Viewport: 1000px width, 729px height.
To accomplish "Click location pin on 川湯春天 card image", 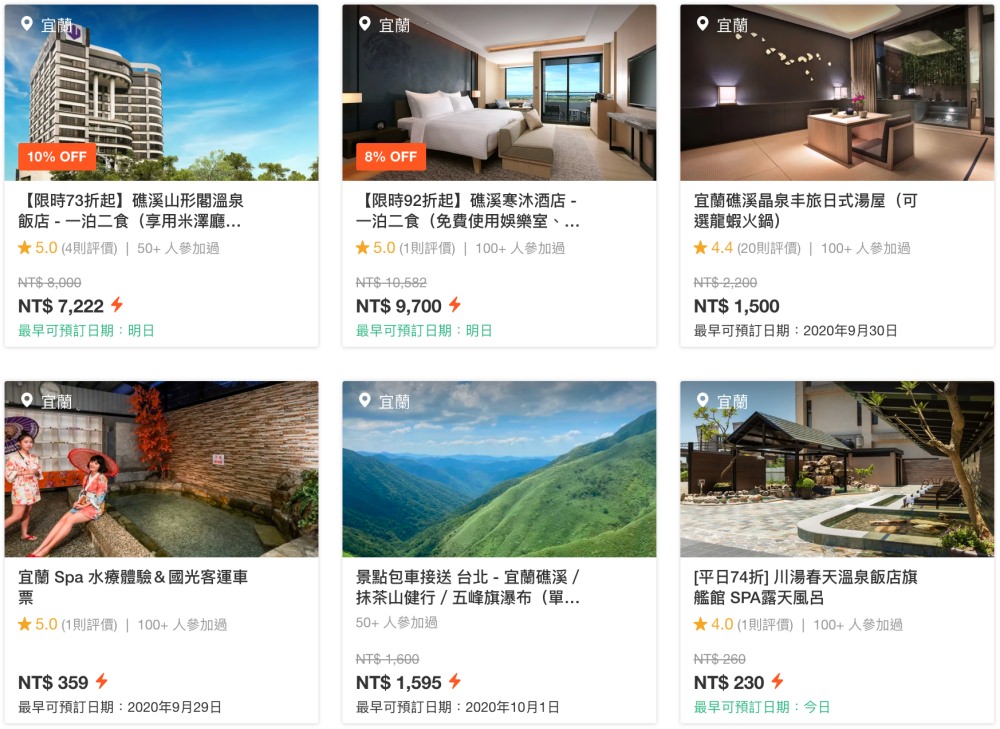I will click(703, 401).
